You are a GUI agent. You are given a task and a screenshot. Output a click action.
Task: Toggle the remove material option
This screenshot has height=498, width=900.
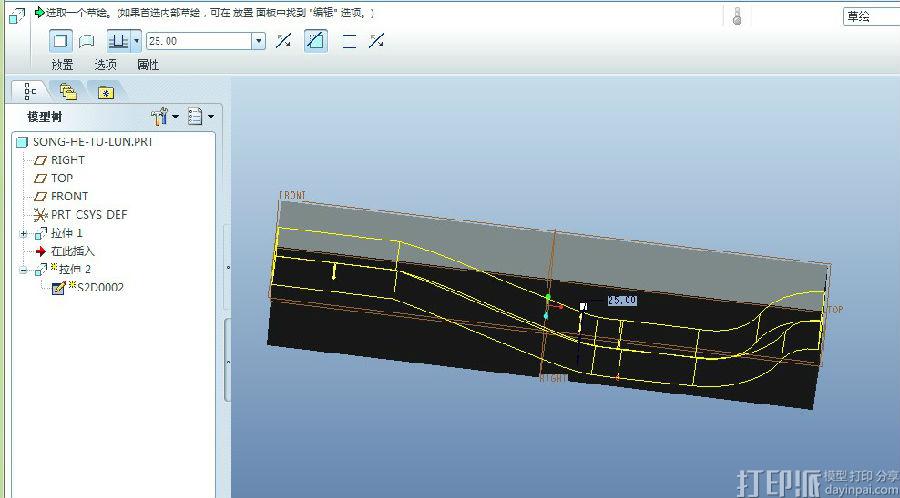click(x=316, y=41)
